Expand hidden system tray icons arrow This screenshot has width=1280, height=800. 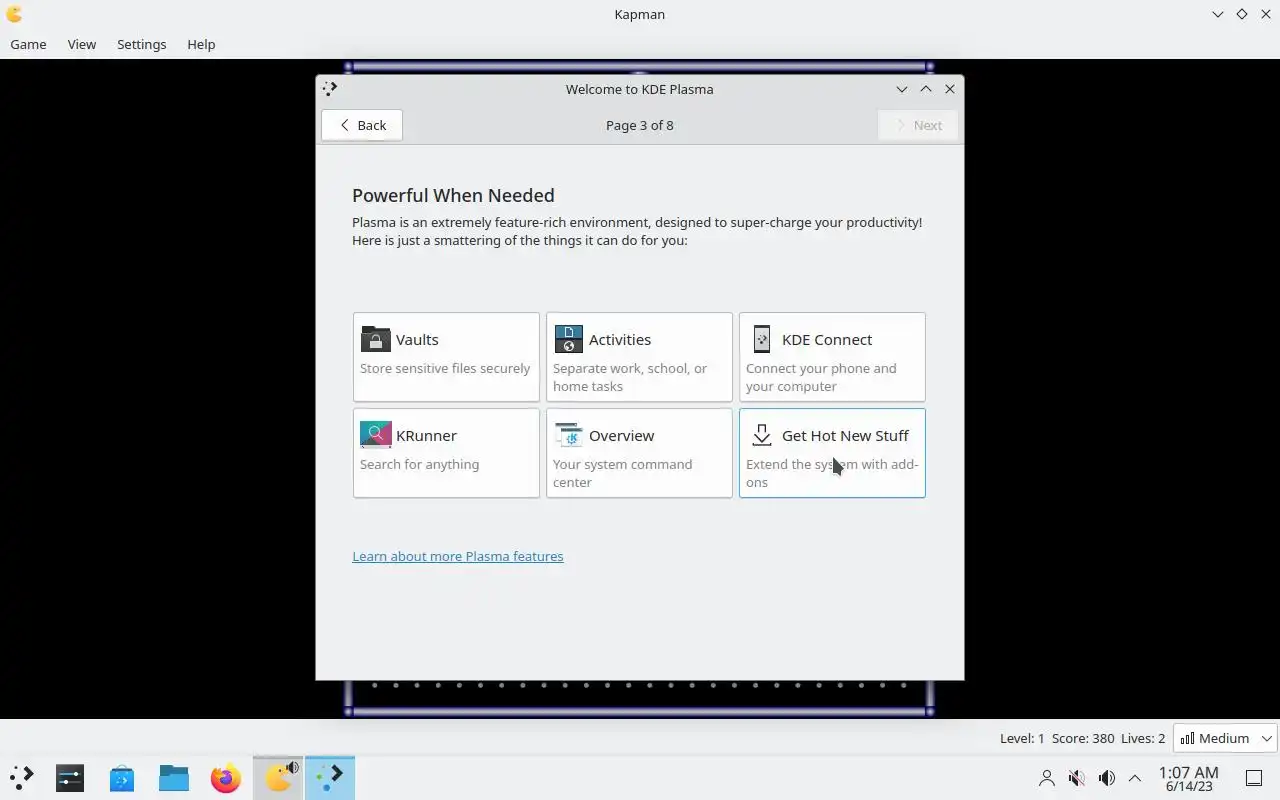pos(1135,777)
